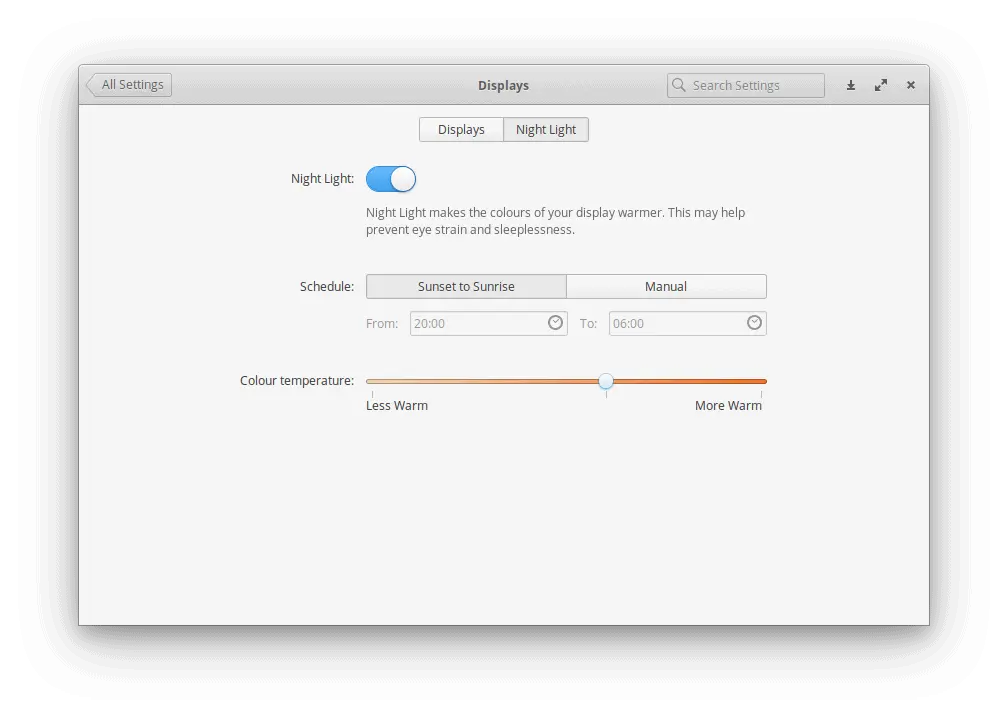Close the Displays settings window
Viewport: 1008px width, 718px height.
(x=911, y=86)
